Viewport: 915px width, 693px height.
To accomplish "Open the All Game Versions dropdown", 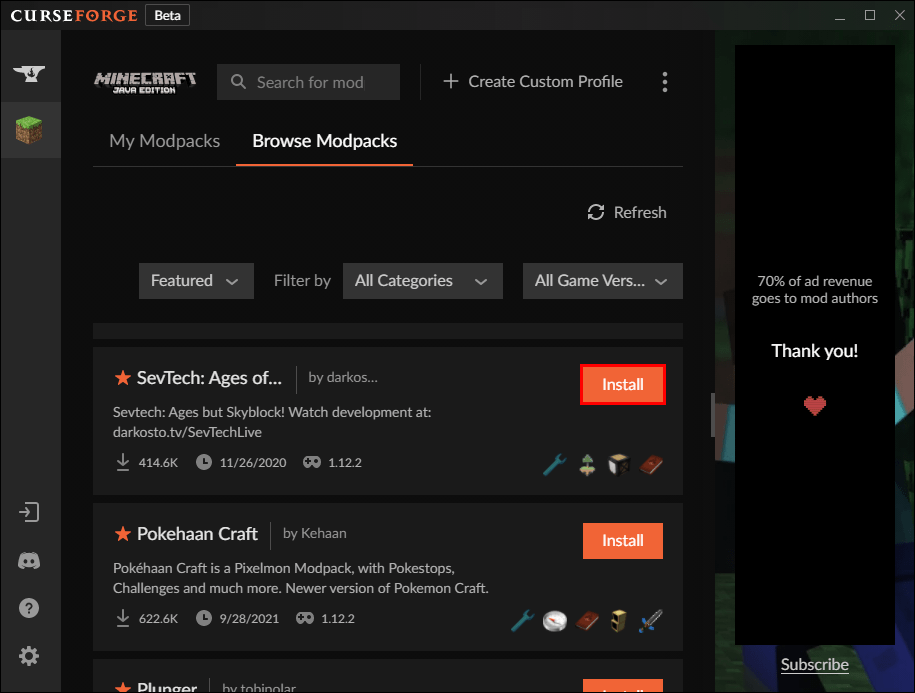I will (603, 281).
